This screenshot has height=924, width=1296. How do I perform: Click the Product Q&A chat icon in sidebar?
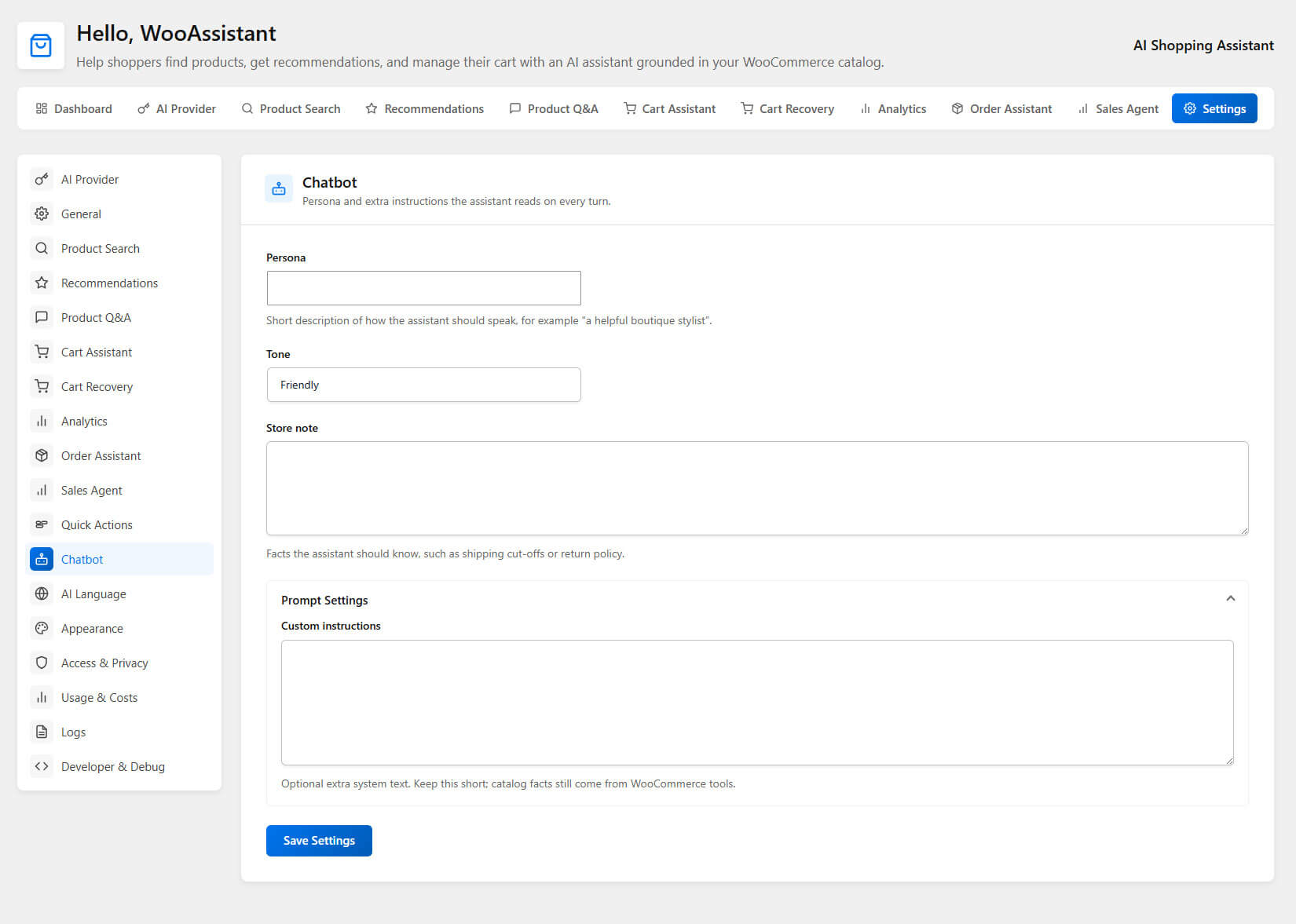(x=42, y=317)
